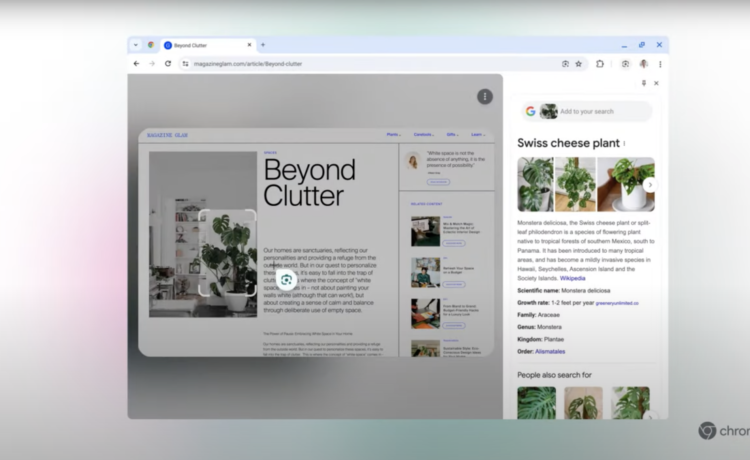This screenshot has height=460, width=750.
Task: Open the Sustainable Style article thumbnail
Action: [425, 348]
